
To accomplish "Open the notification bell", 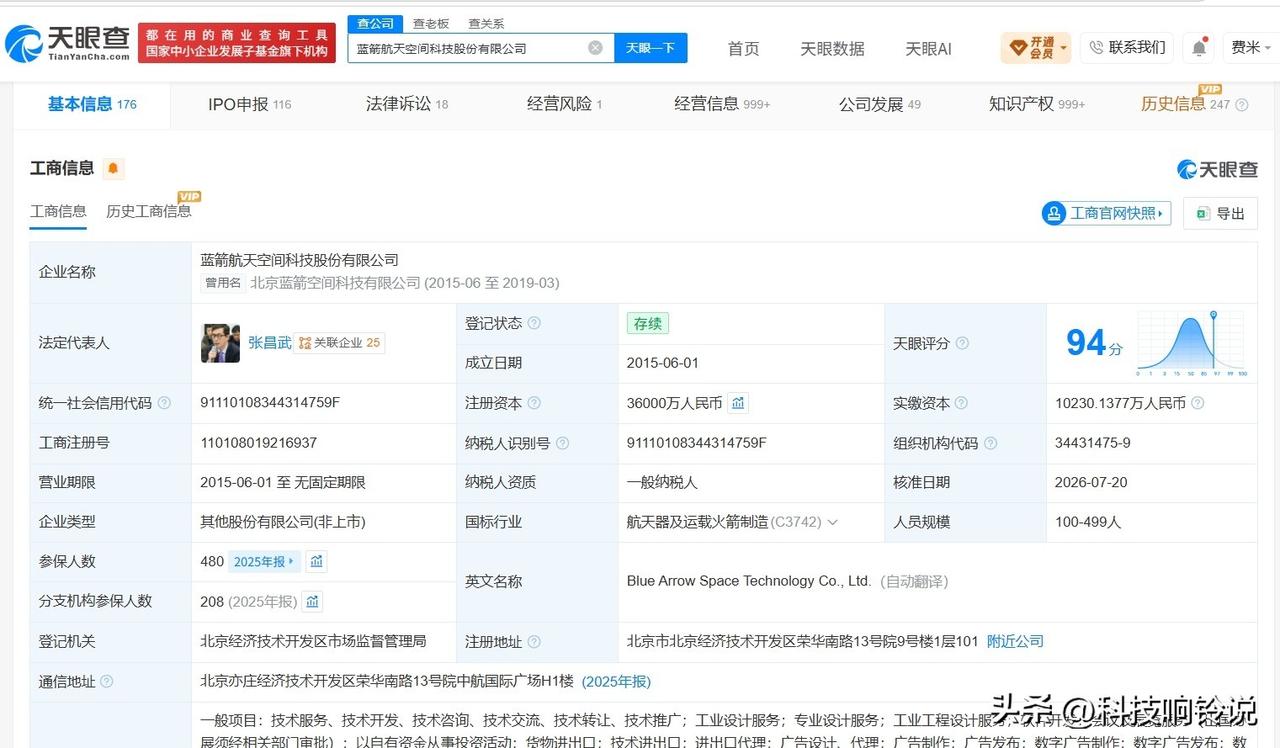I will click(x=1198, y=47).
